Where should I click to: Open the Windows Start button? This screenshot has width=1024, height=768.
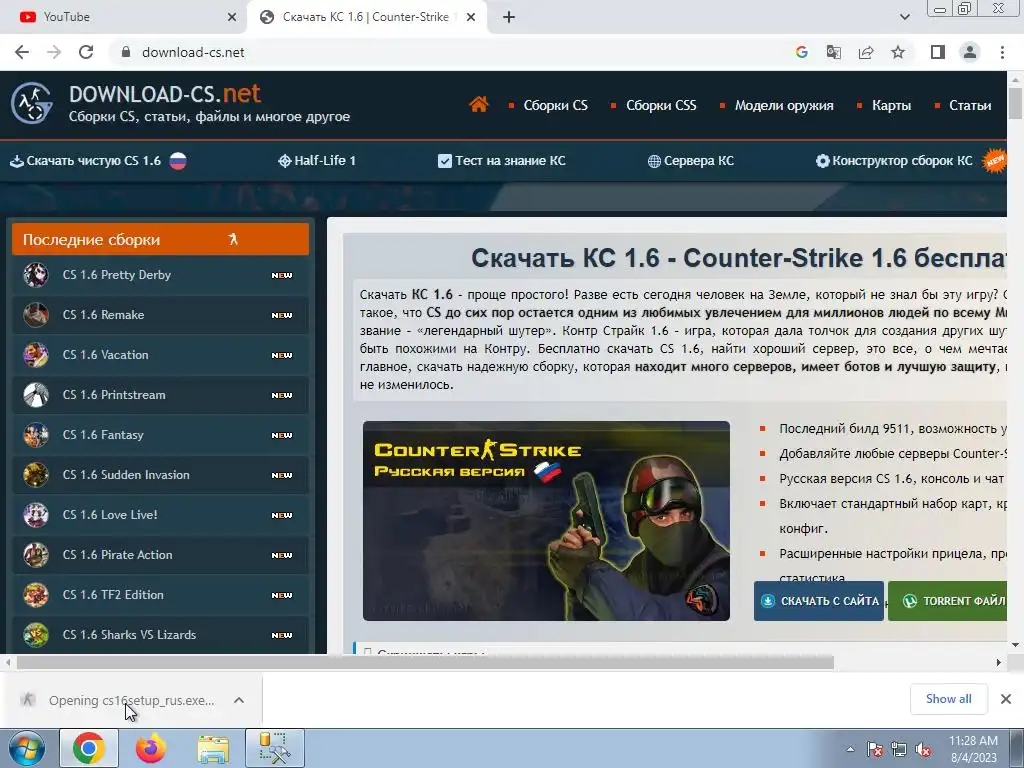(x=26, y=748)
